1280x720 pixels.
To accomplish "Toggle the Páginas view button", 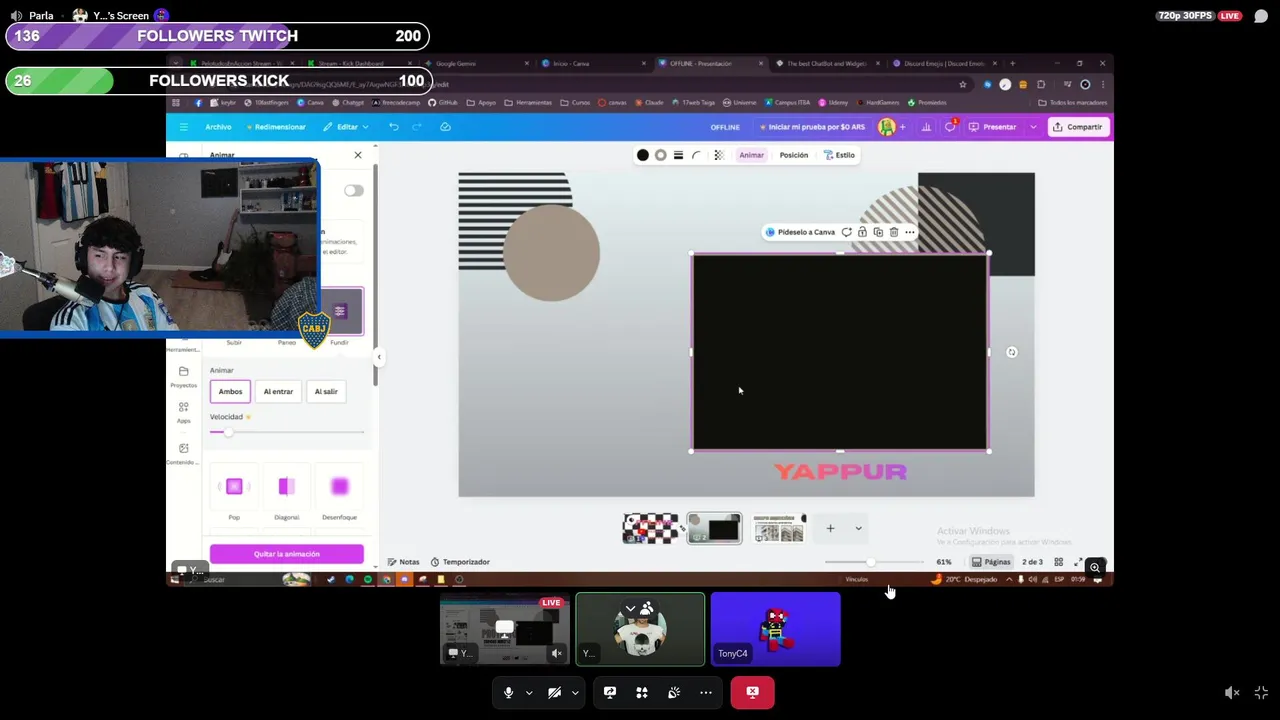I will (991, 562).
